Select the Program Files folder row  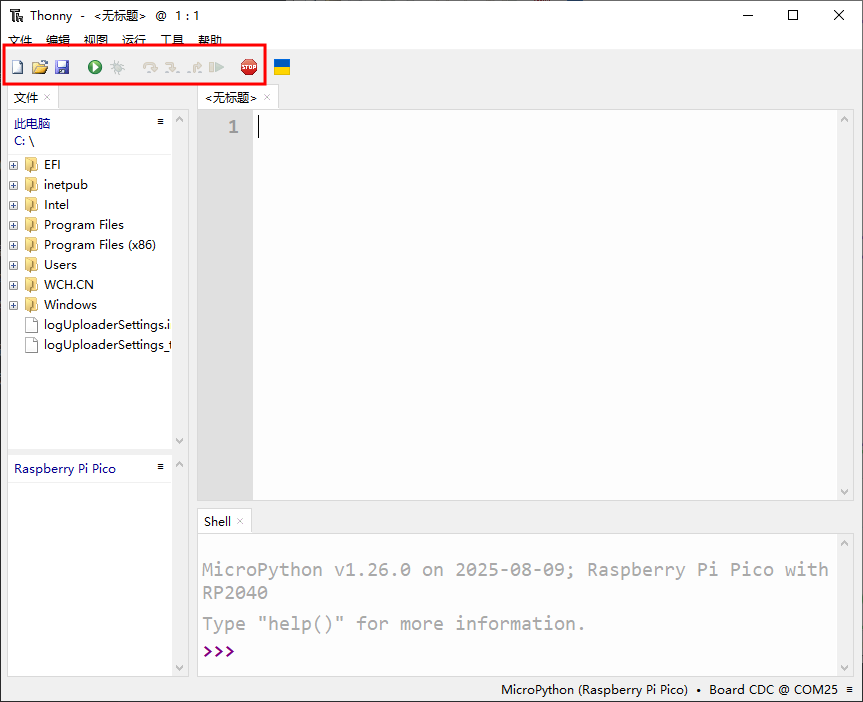pos(90,225)
